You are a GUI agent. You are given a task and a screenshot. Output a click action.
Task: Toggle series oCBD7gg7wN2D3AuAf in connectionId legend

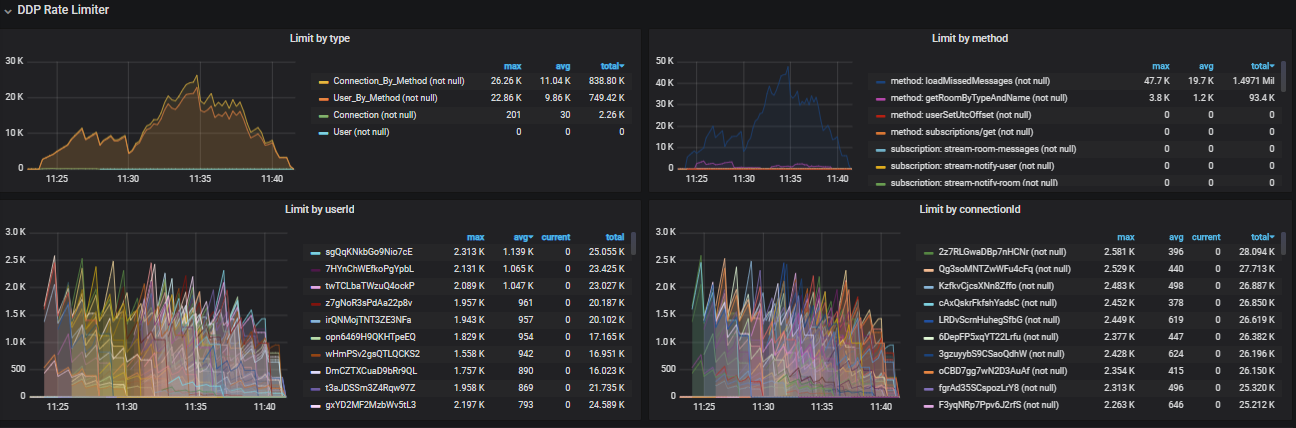(x=1001, y=370)
